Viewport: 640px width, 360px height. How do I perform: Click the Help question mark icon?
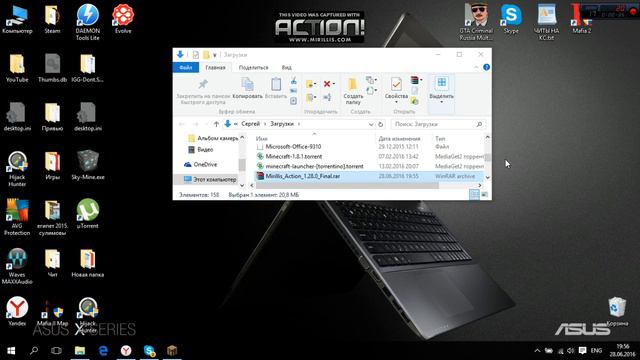[486, 67]
